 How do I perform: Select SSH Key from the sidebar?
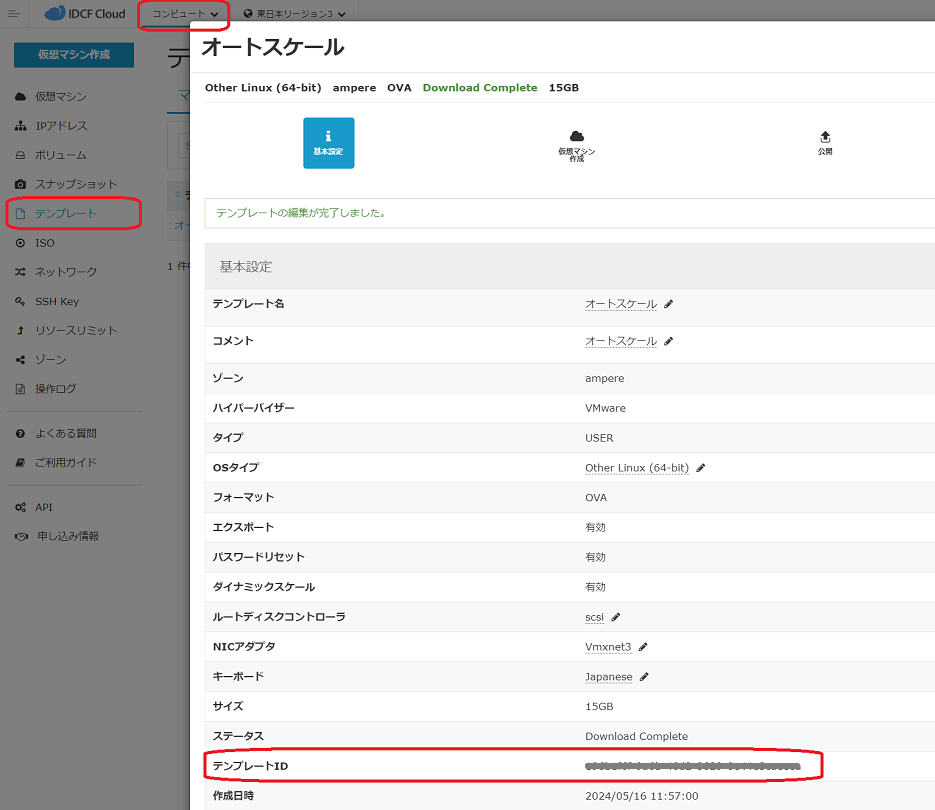(x=57, y=301)
